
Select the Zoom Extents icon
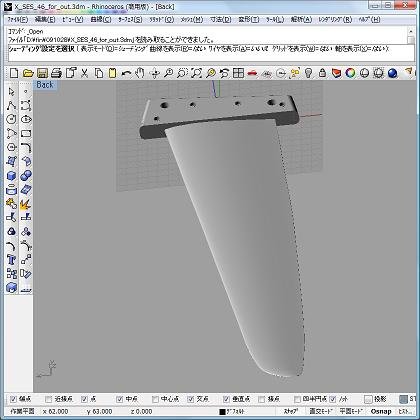tap(197, 73)
